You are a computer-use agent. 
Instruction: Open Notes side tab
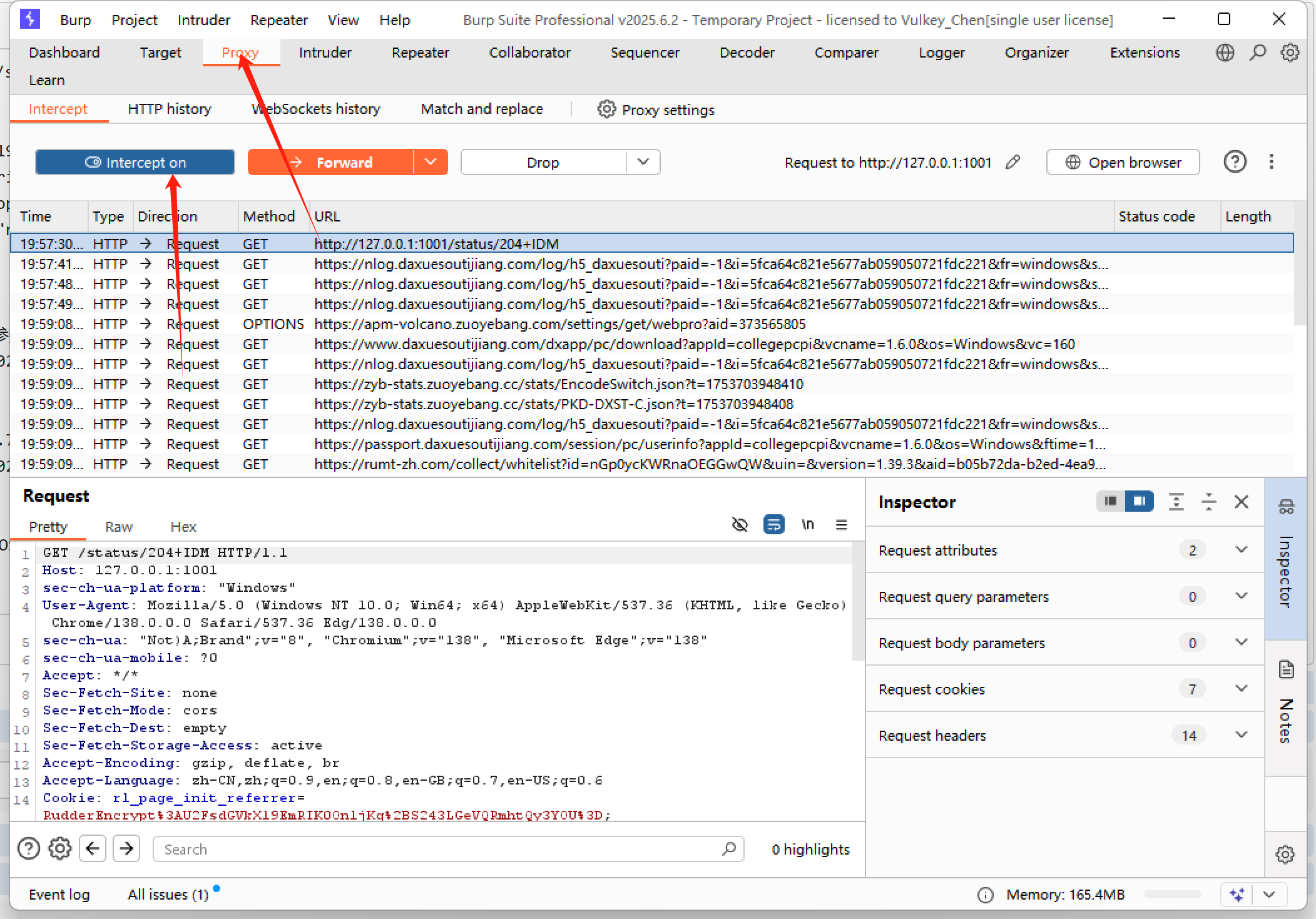[1286, 707]
